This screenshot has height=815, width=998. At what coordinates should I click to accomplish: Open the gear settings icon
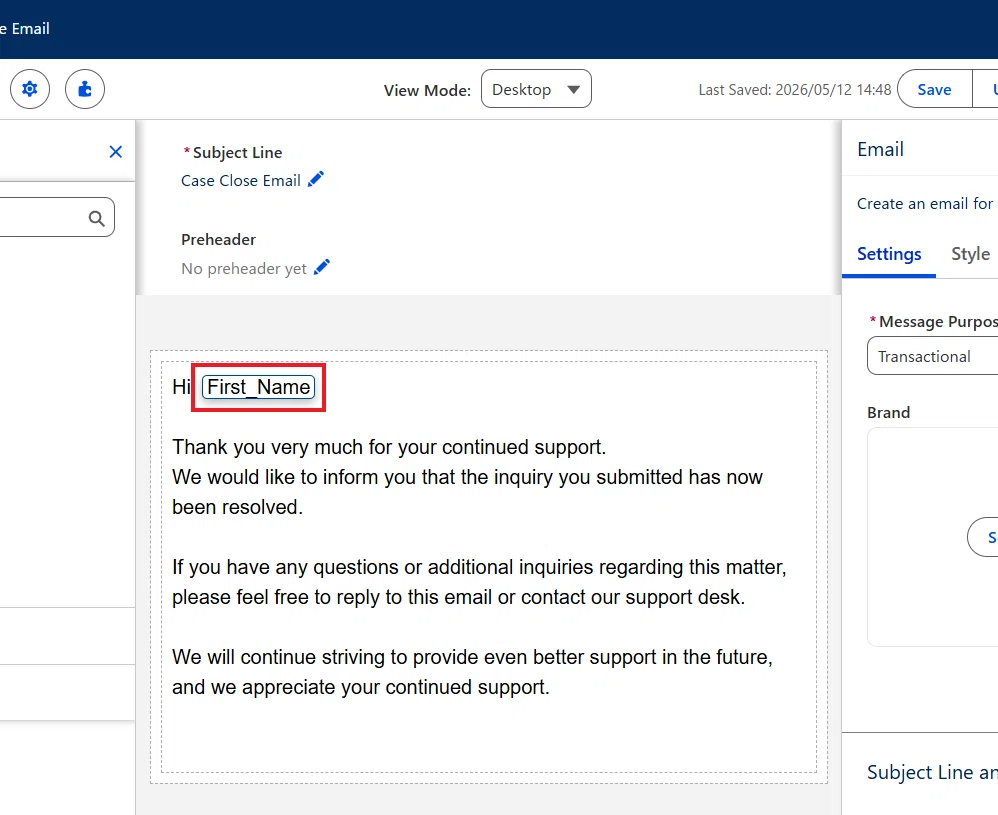coord(30,89)
